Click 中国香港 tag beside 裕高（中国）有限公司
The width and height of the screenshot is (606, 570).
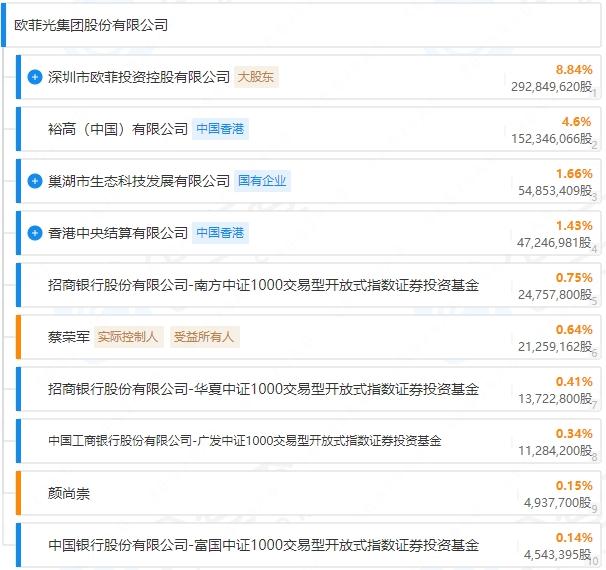tap(220, 129)
